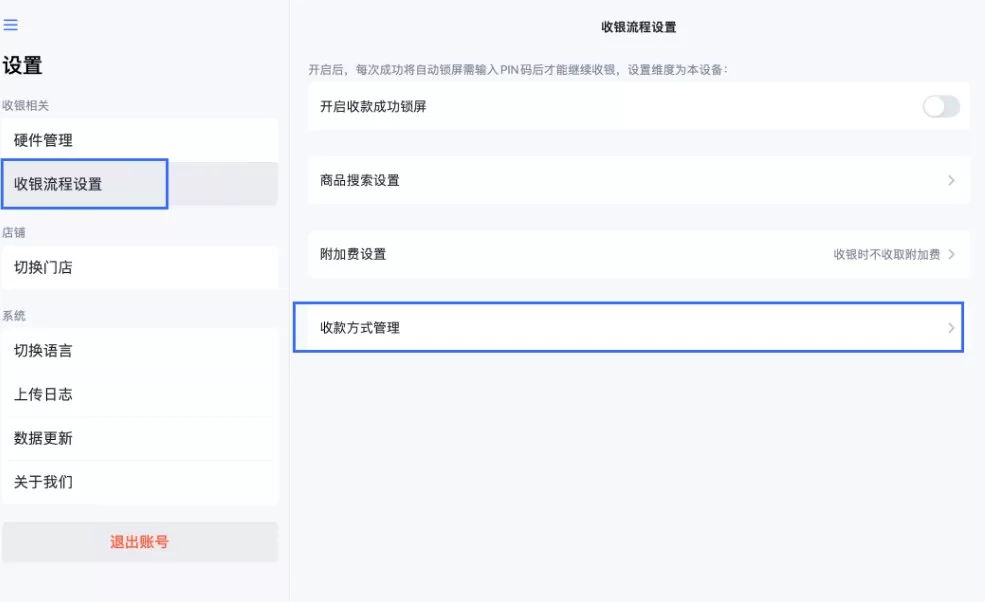
Task: Expand the 商品搜索设置 product search settings
Action: click(x=628, y=180)
